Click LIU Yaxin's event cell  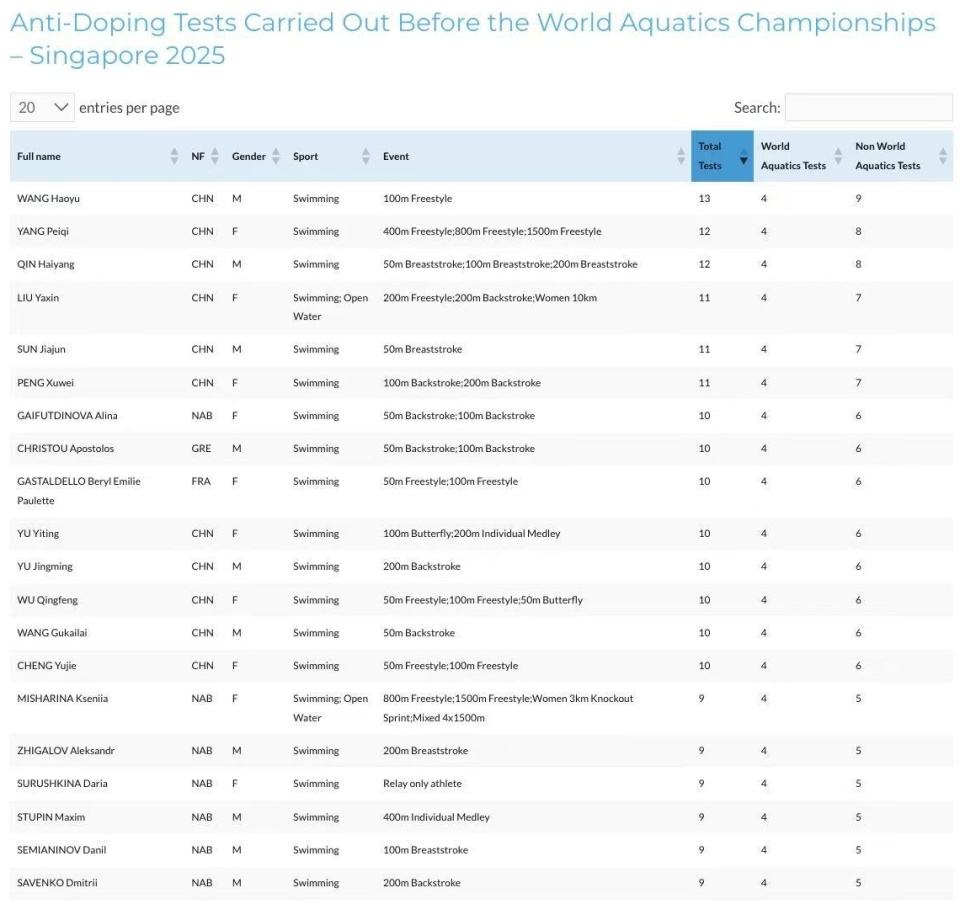tap(490, 298)
